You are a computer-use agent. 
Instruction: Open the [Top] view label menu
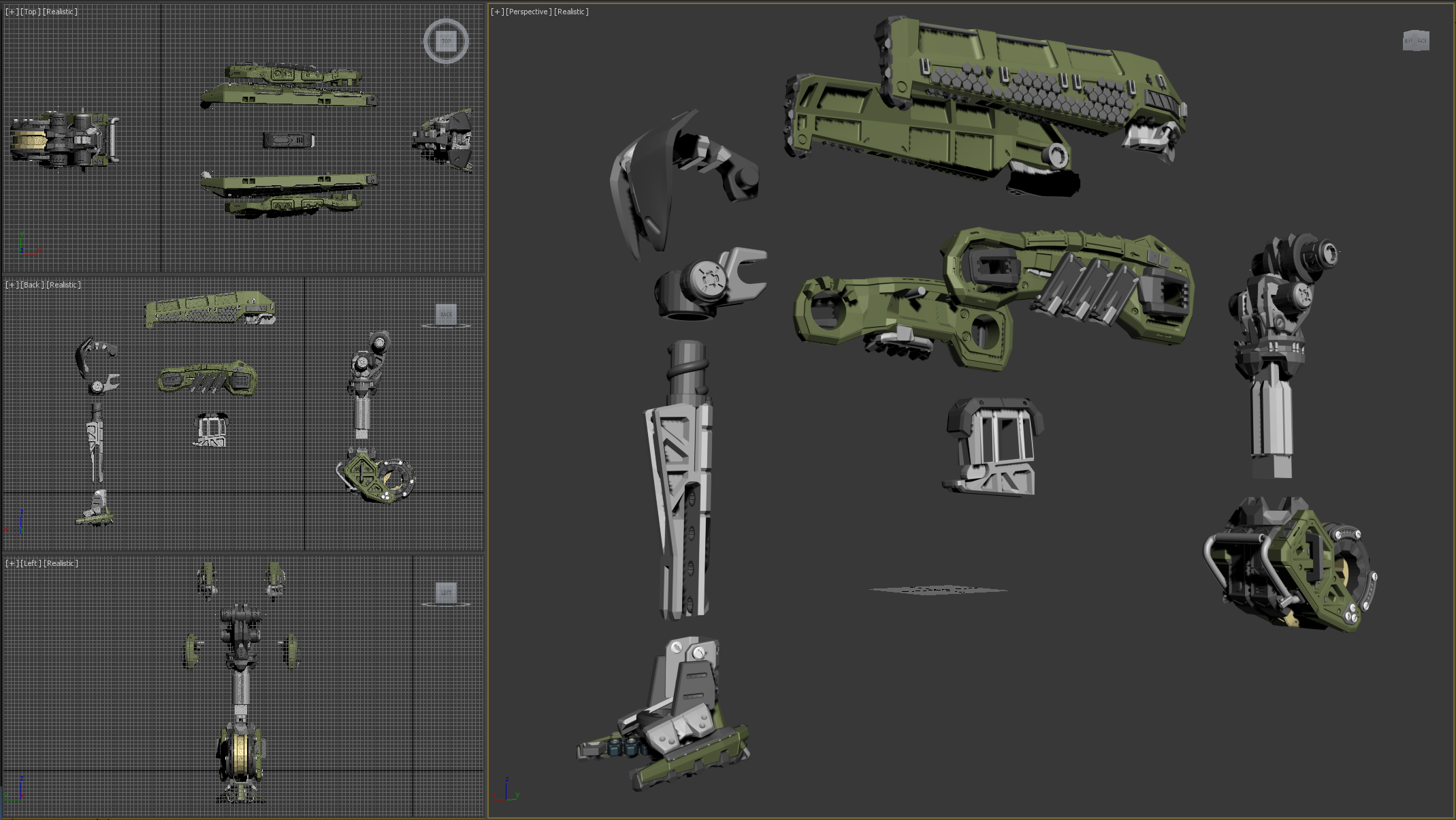point(31,12)
